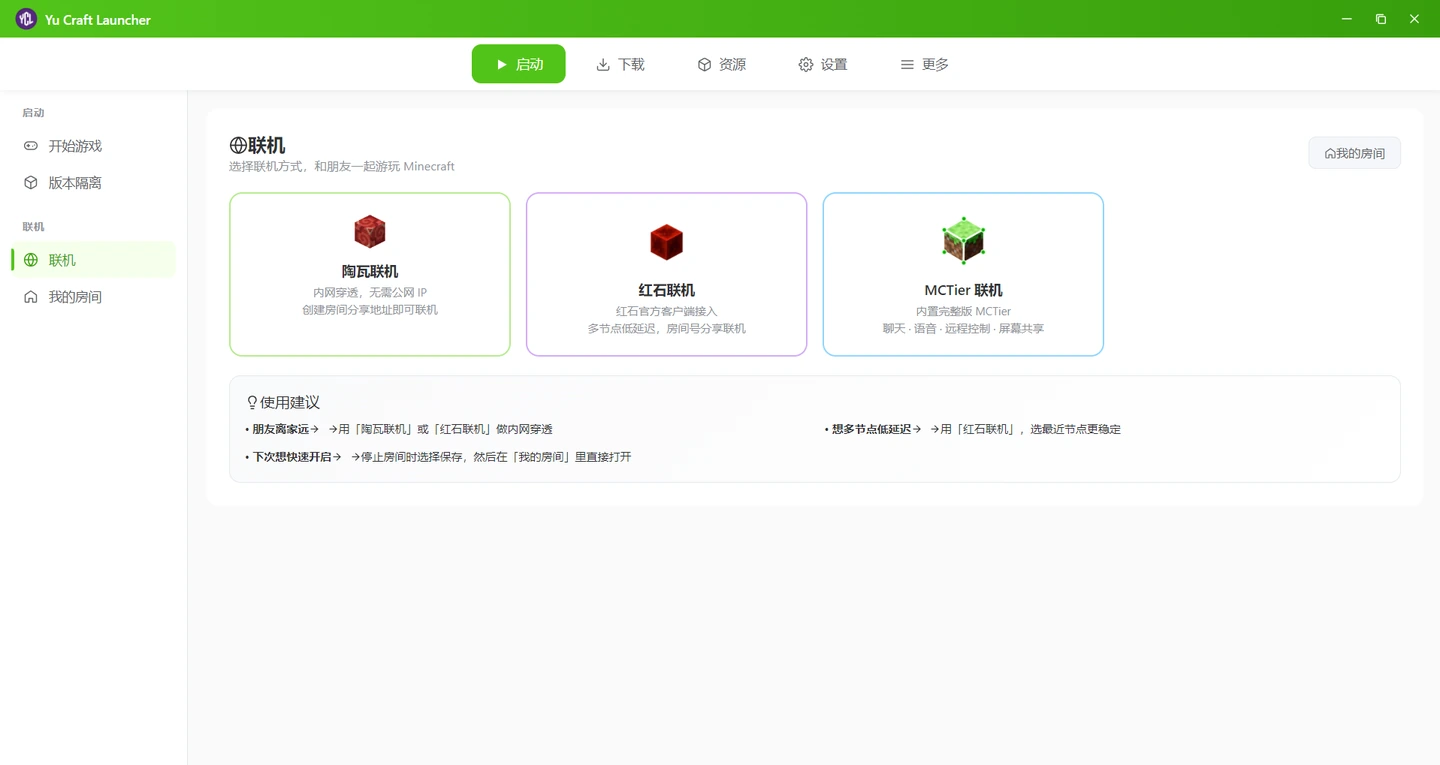Image resolution: width=1440 pixels, height=765 pixels.
Task: Open the 资源 tab
Action: click(721, 64)
